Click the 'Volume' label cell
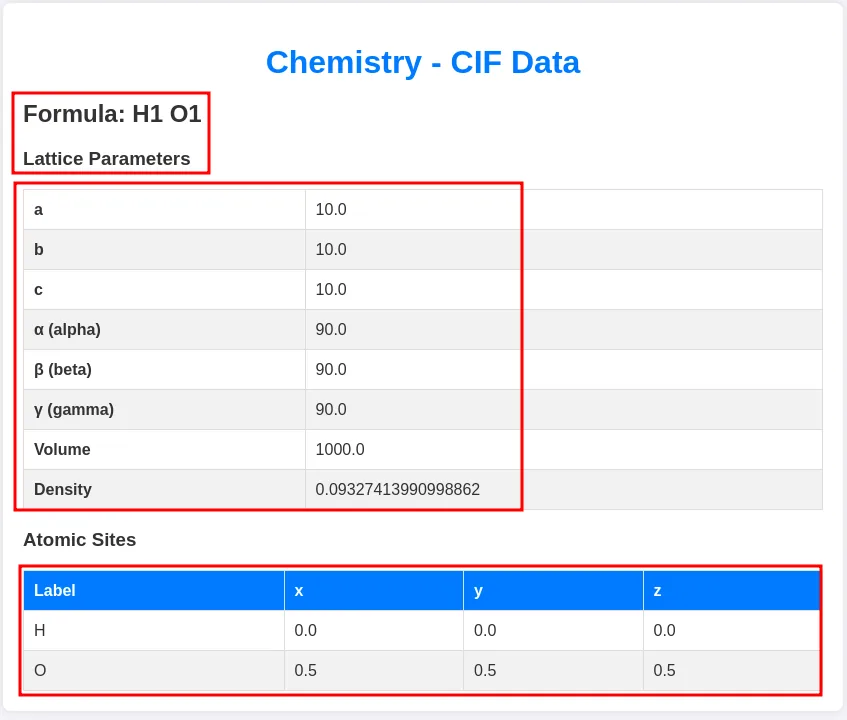The width and height of the screenshot is (847, 720). click(x=164, y=449)
